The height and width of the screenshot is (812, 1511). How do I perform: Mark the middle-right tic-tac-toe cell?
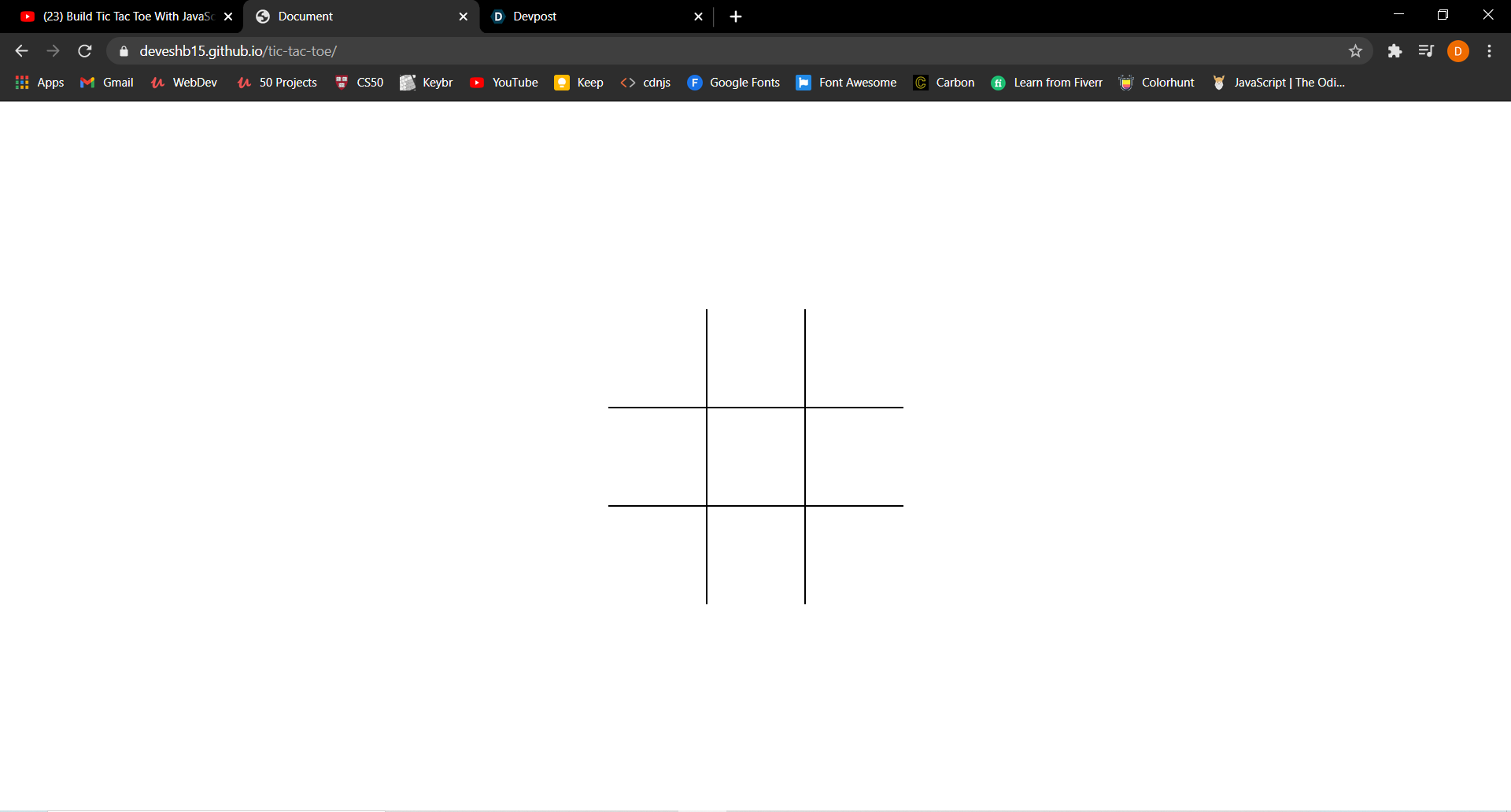[x=855, y=456]
